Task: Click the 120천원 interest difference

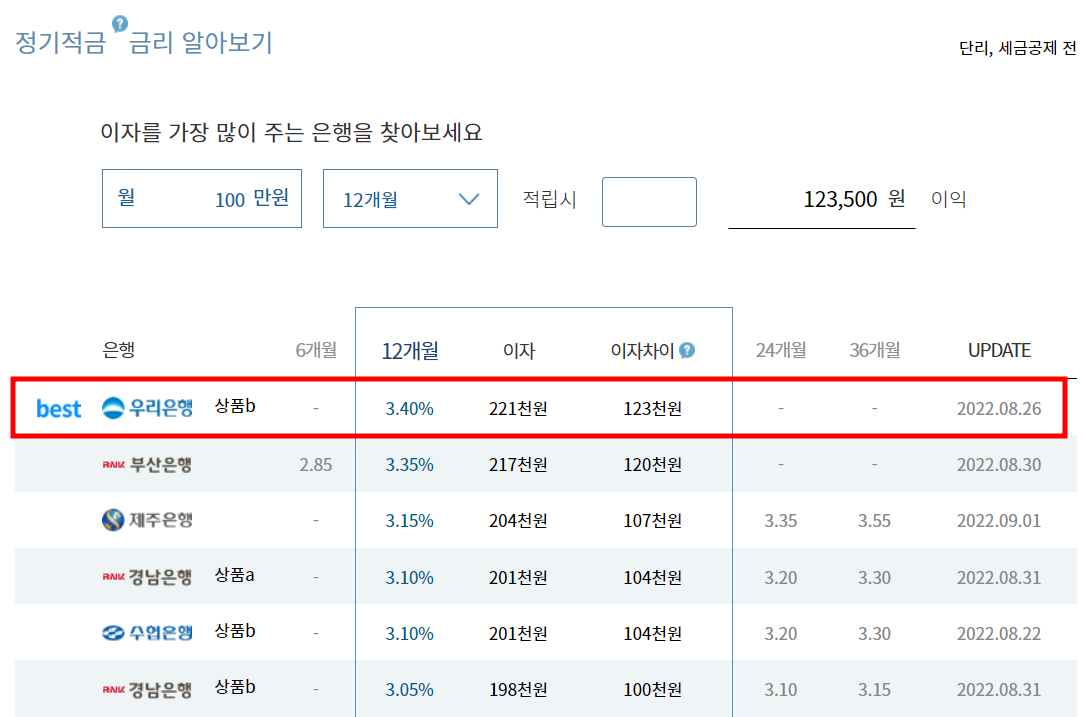Action: (x=653, y=465)
